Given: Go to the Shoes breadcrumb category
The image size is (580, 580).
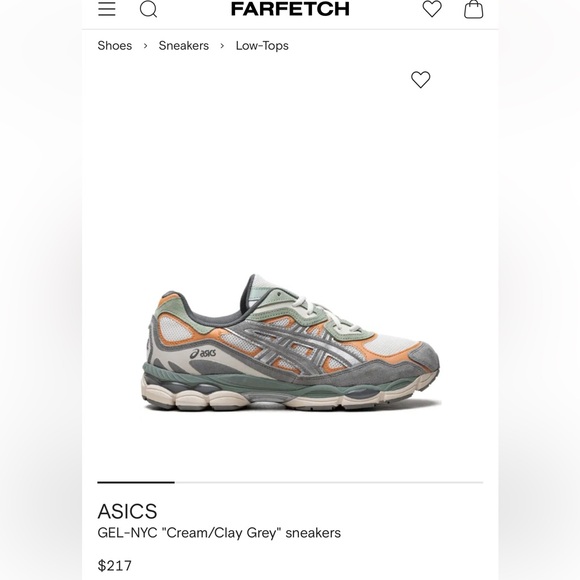Looking at the screenshot, I should click(115, 45).
